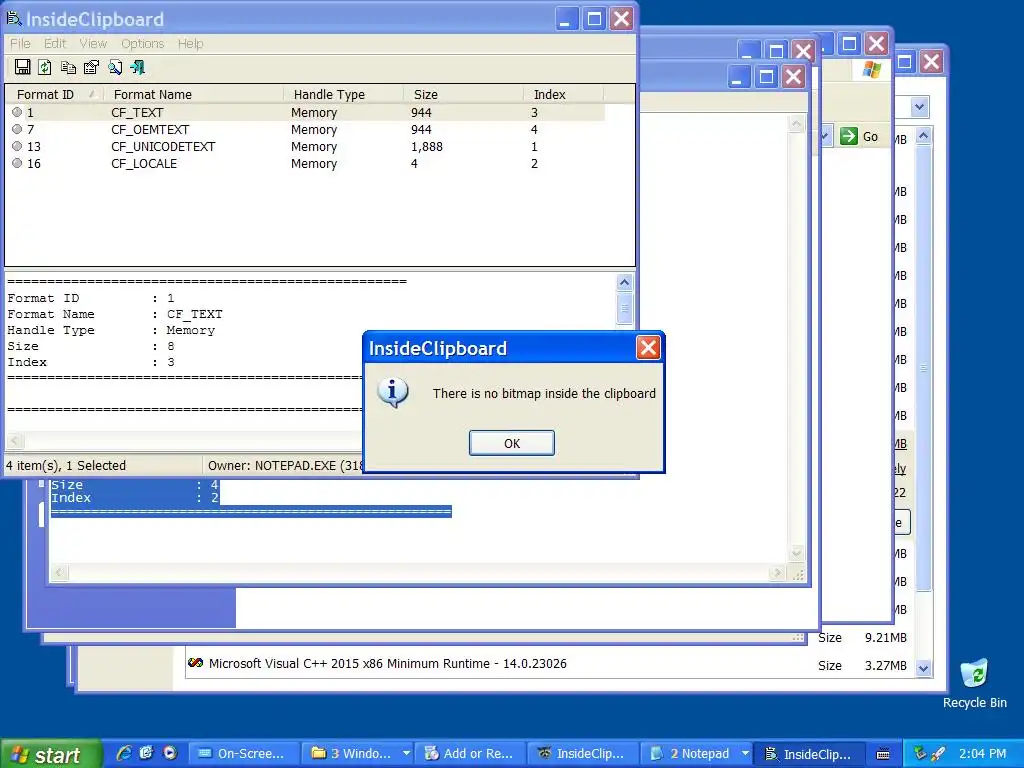The width and height of the screenshot is (1024, 768).
Task: Click OK in the no bitmap dialog
Action: [x=512, y=443]
